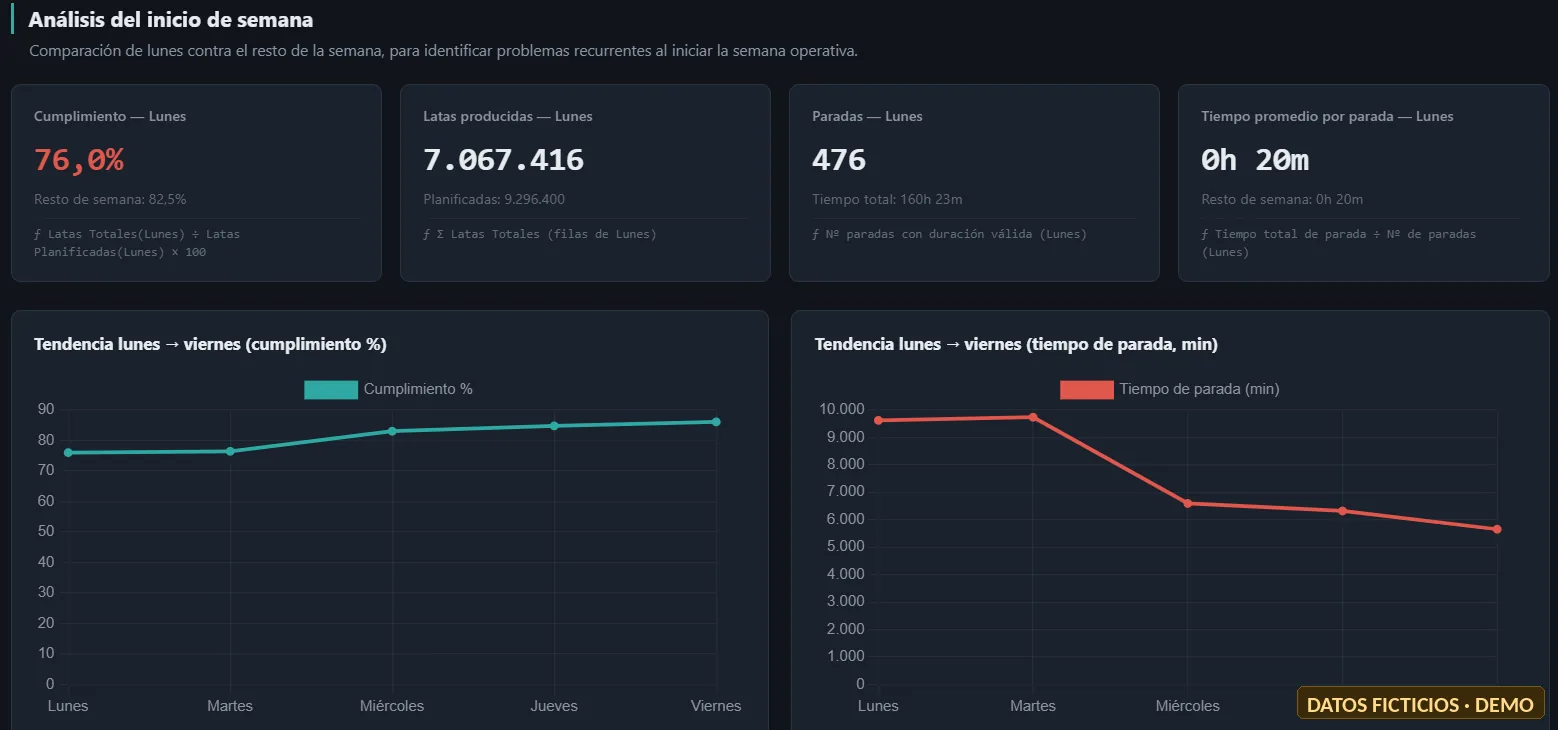Click the red Tiempo de parada legend swatch
This screenshot has width=1558, height=730.
1087,389
